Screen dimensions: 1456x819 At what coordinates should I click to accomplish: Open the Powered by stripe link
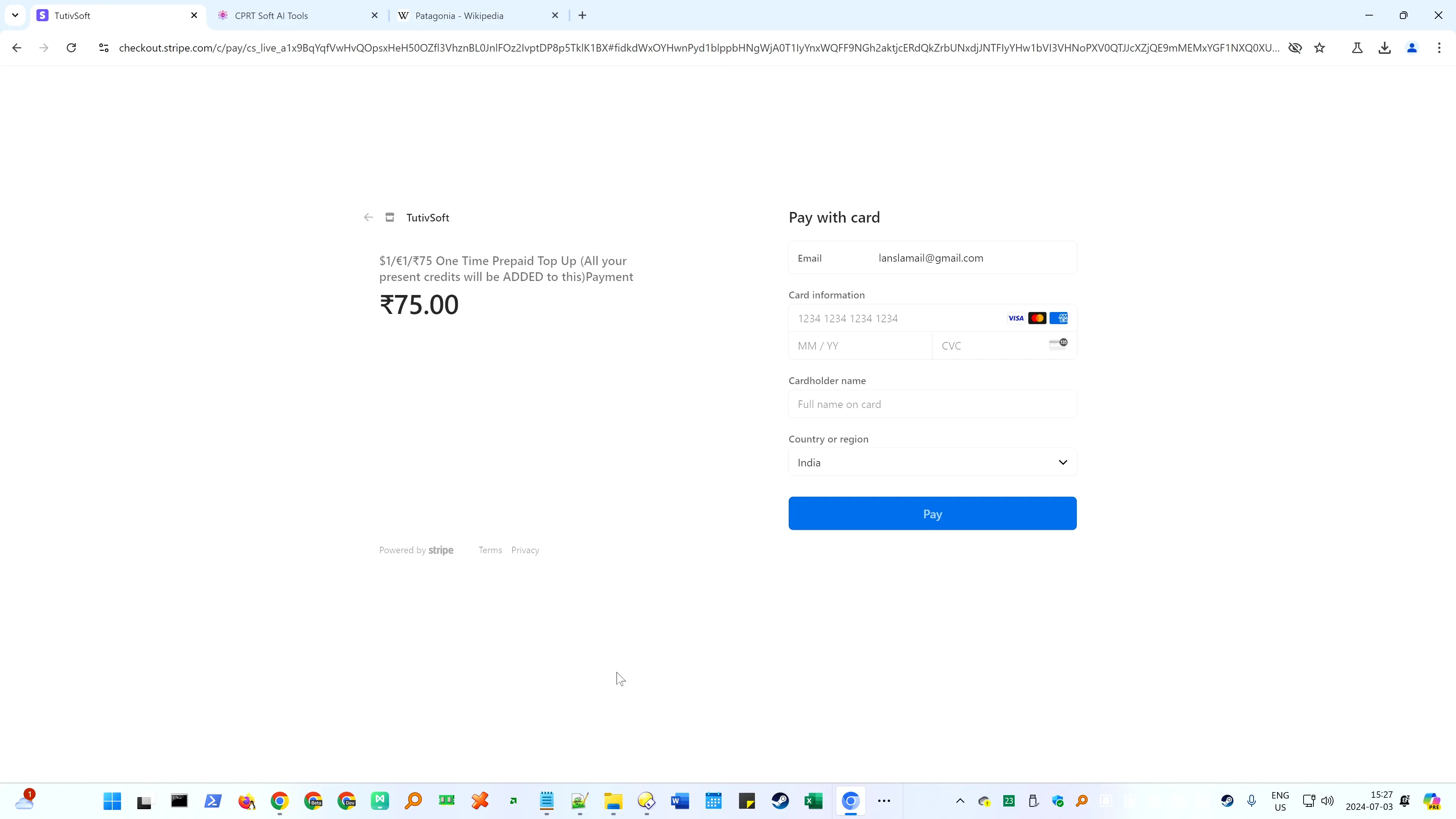pyautogui.click(x=416, y=551)
